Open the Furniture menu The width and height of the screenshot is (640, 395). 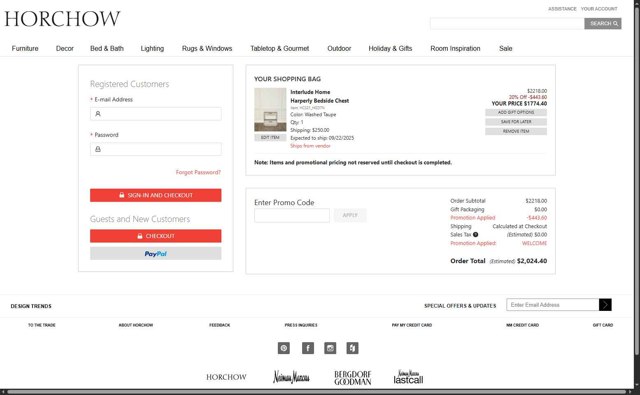pyautogui.click(x=25, y=49)
